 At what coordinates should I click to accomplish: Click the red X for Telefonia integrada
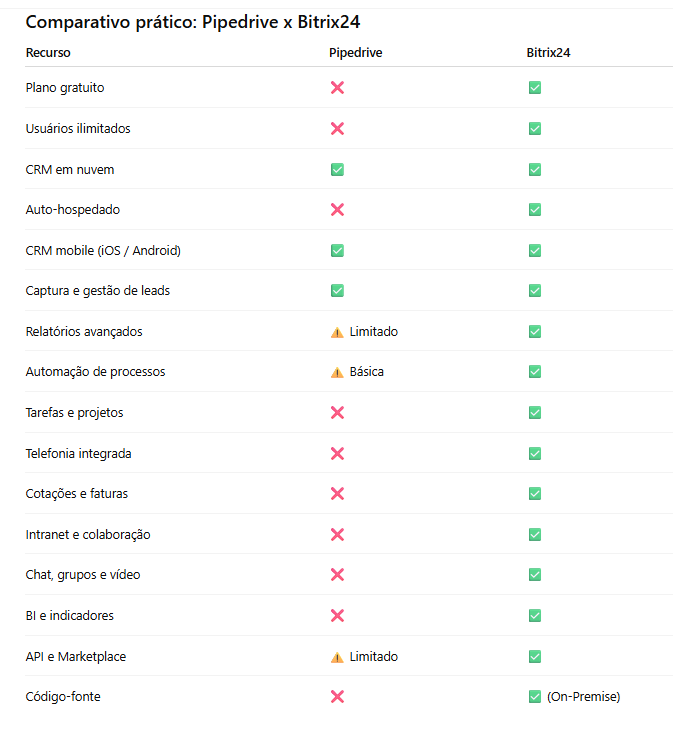pyautogui.click(x=337, y=454)
